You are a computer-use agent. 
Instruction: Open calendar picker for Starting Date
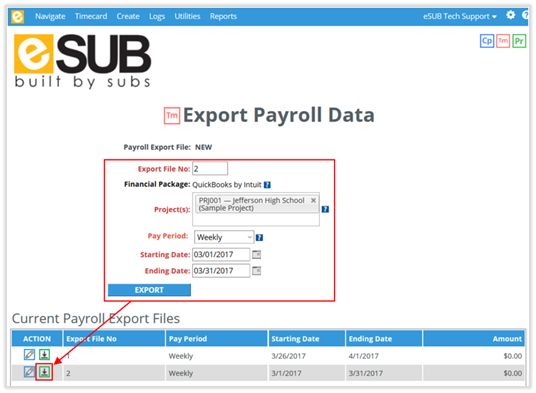[x=256, y=254]
